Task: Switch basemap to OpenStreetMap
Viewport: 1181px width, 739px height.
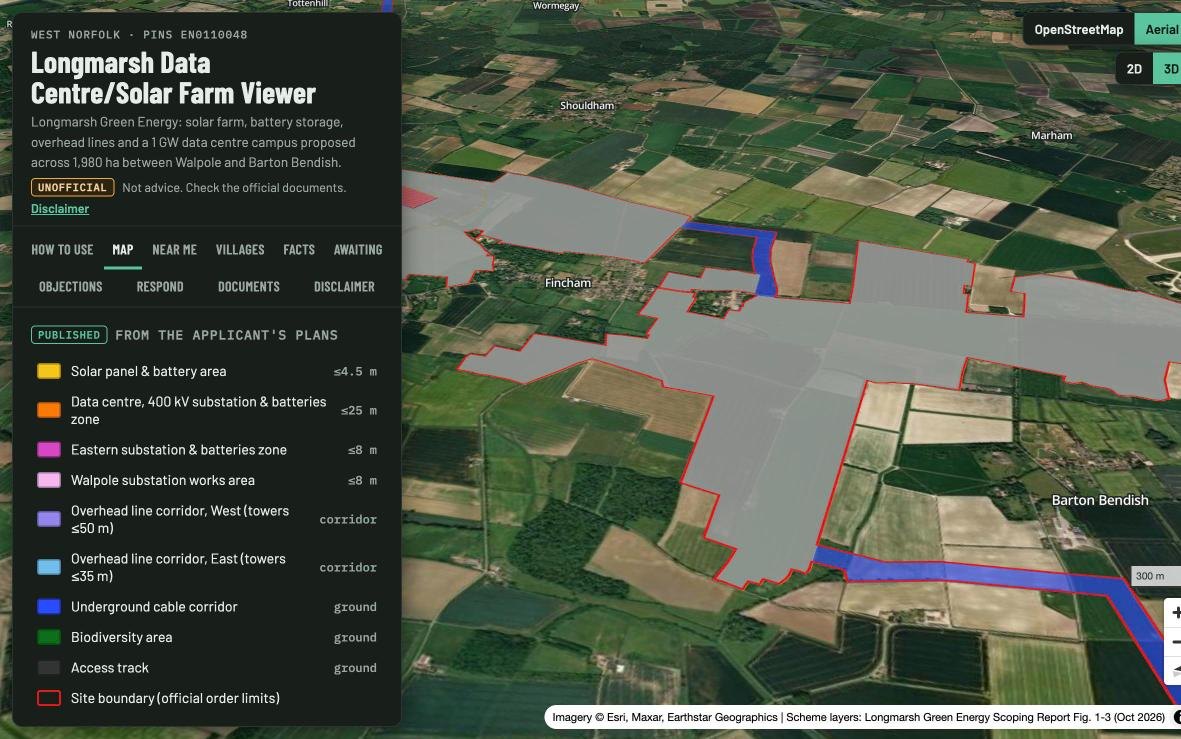Action: point(1078,29)
